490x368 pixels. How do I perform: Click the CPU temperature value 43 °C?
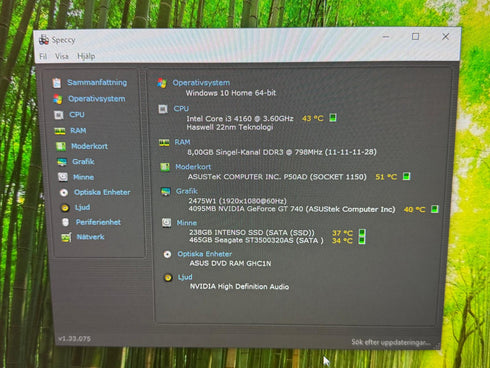[313, 118]
